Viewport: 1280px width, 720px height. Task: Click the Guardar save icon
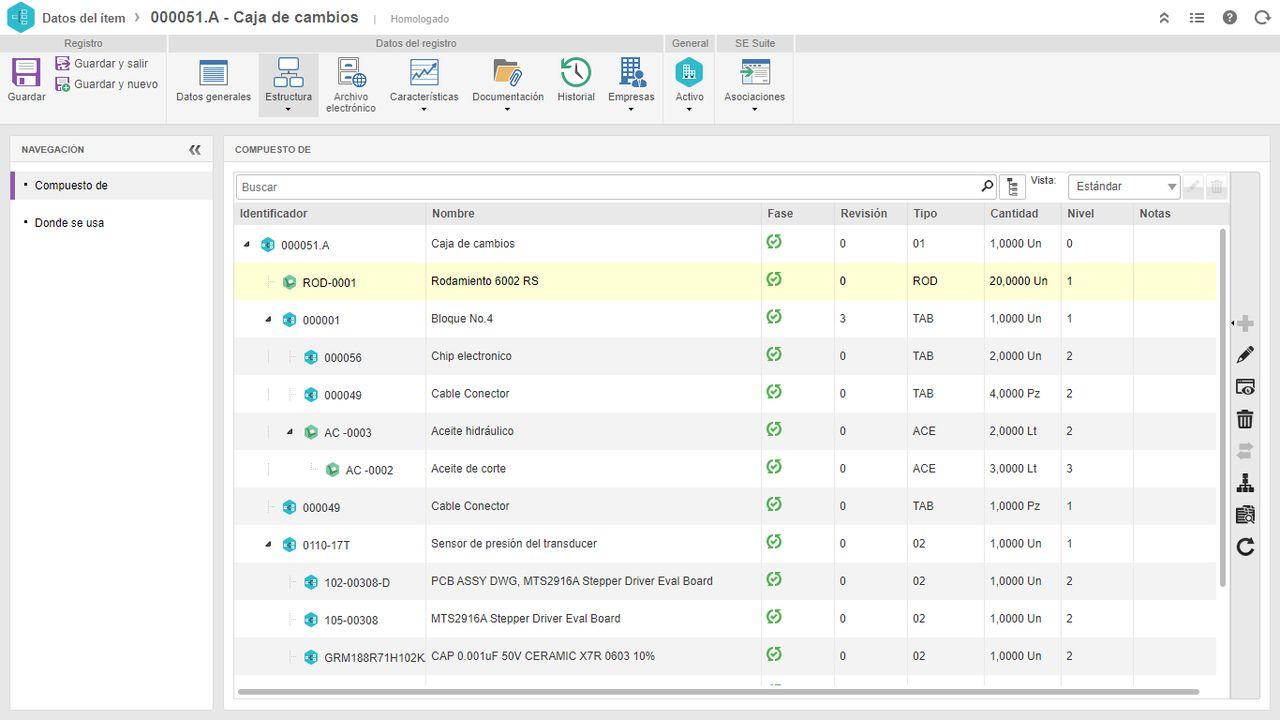pyautogui.click(x=26, y=72)
